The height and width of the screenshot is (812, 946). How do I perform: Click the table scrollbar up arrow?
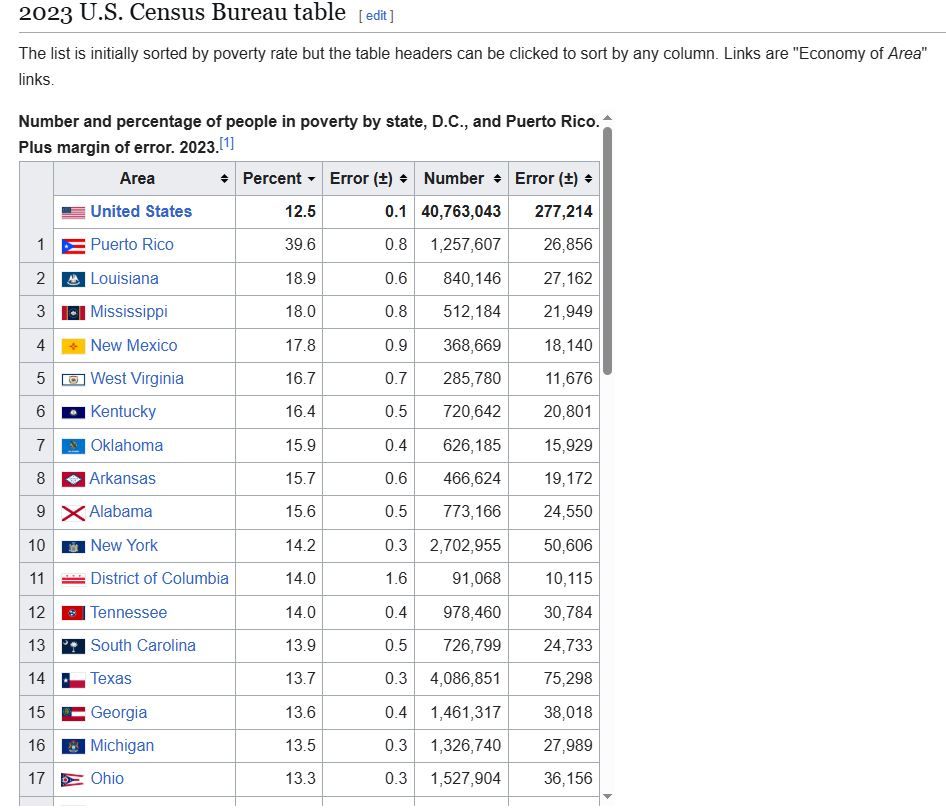608,118
